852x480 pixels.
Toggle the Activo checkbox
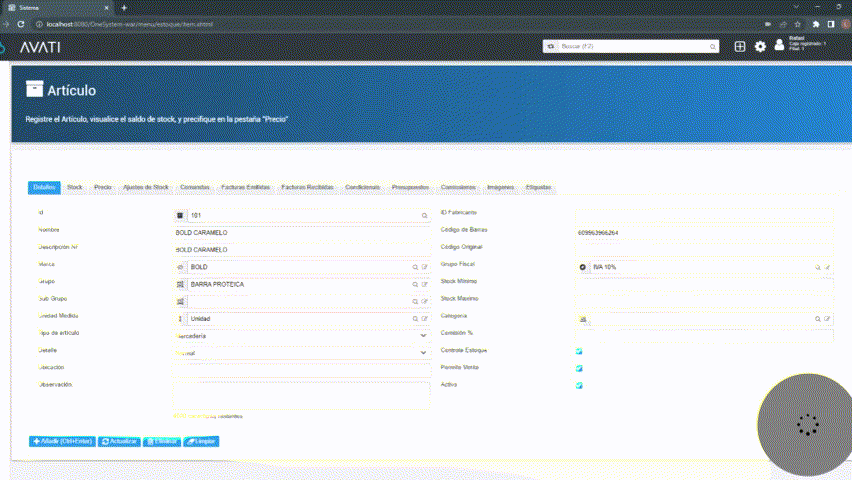pos(579,385)
